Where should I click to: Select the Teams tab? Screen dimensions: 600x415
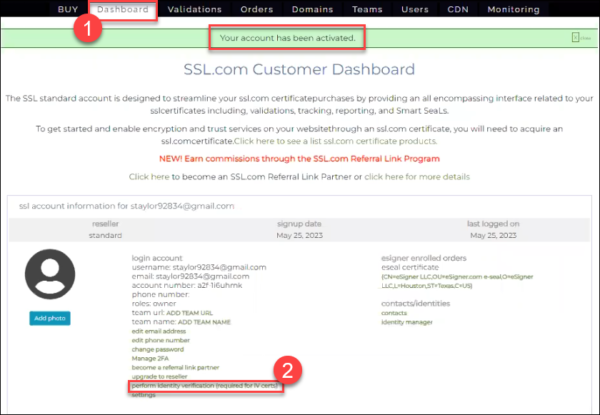pyautogui.click(x=367, y=9)
